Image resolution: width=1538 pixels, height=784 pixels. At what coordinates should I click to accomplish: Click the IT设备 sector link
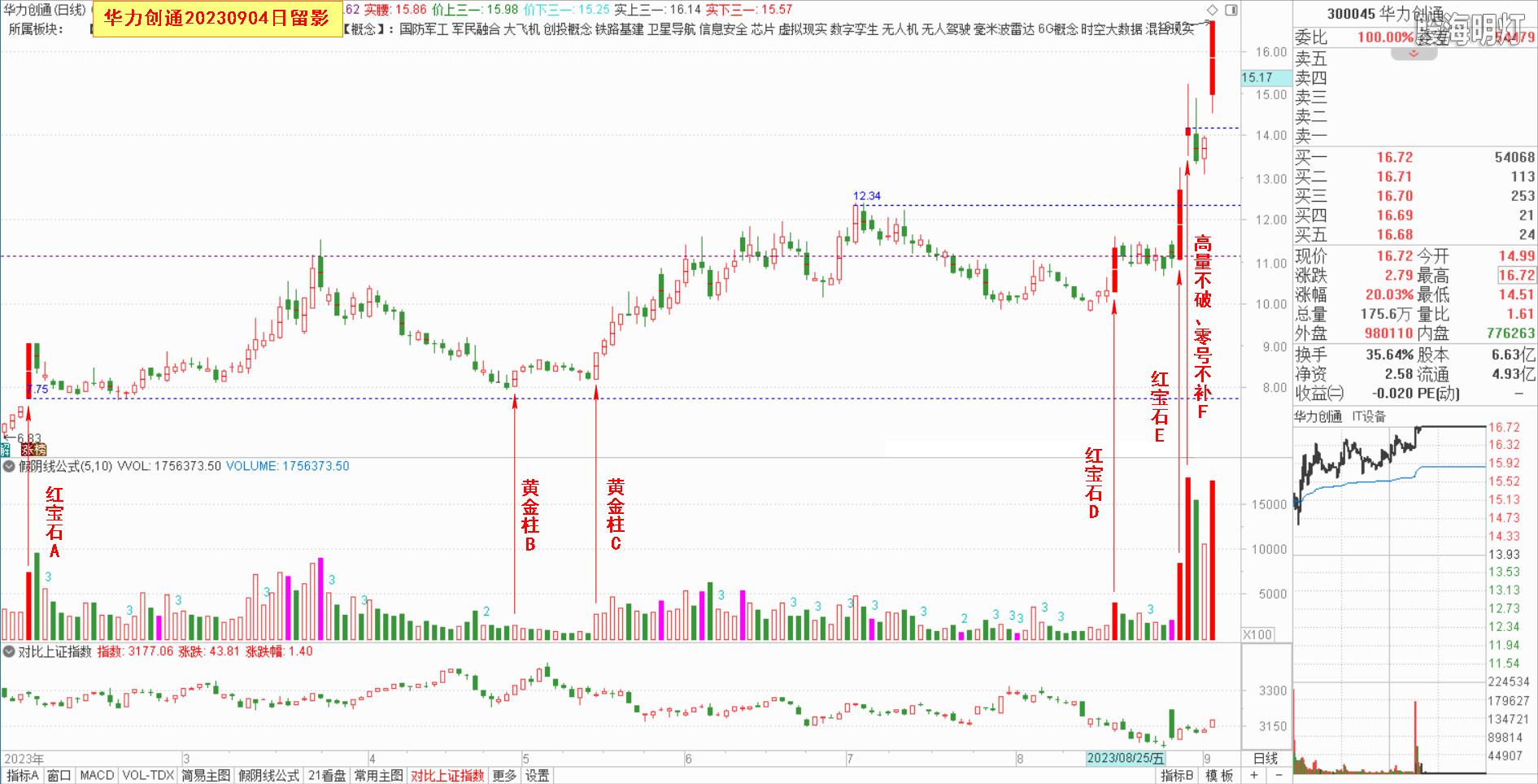[1369, 416]
